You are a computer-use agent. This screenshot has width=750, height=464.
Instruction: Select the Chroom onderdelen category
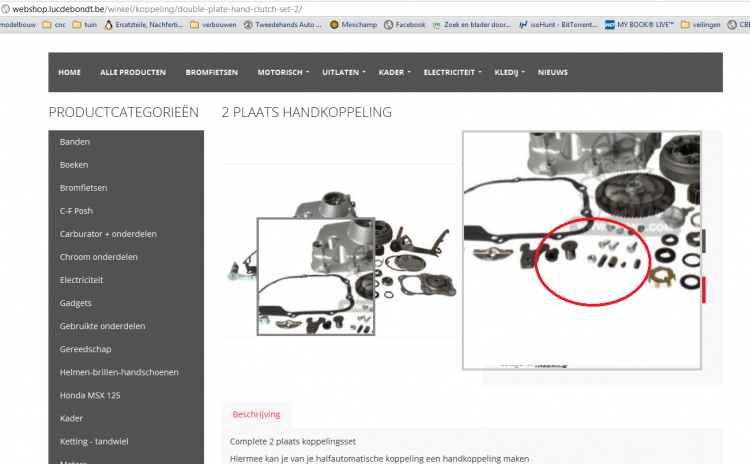coord(99,257)
